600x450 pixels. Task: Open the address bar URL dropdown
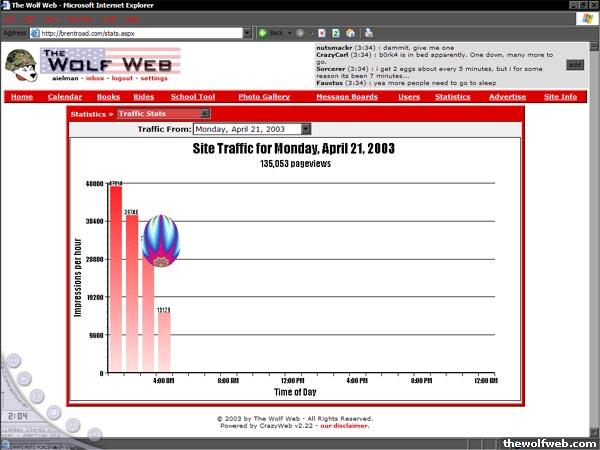pyautogui.click(x=247, y=33)
